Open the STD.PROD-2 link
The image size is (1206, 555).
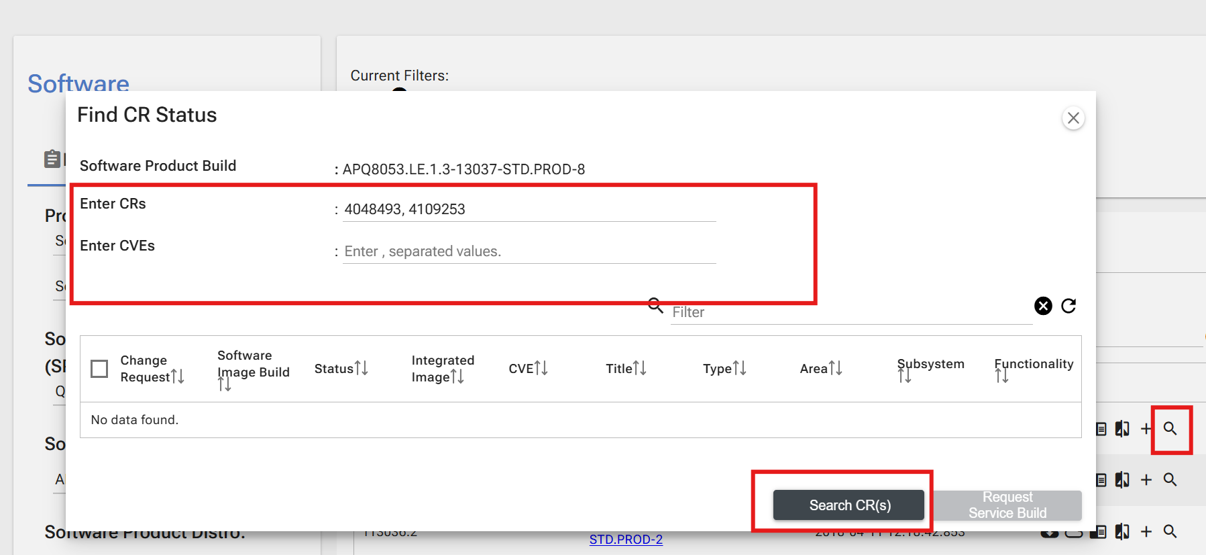(x=626, y=540)
